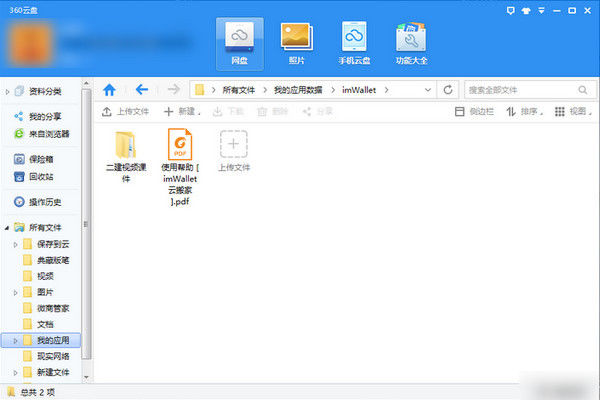Collapse the 所有文件 tree node
This screenshot has width=600, height=400.
point(8,227)
